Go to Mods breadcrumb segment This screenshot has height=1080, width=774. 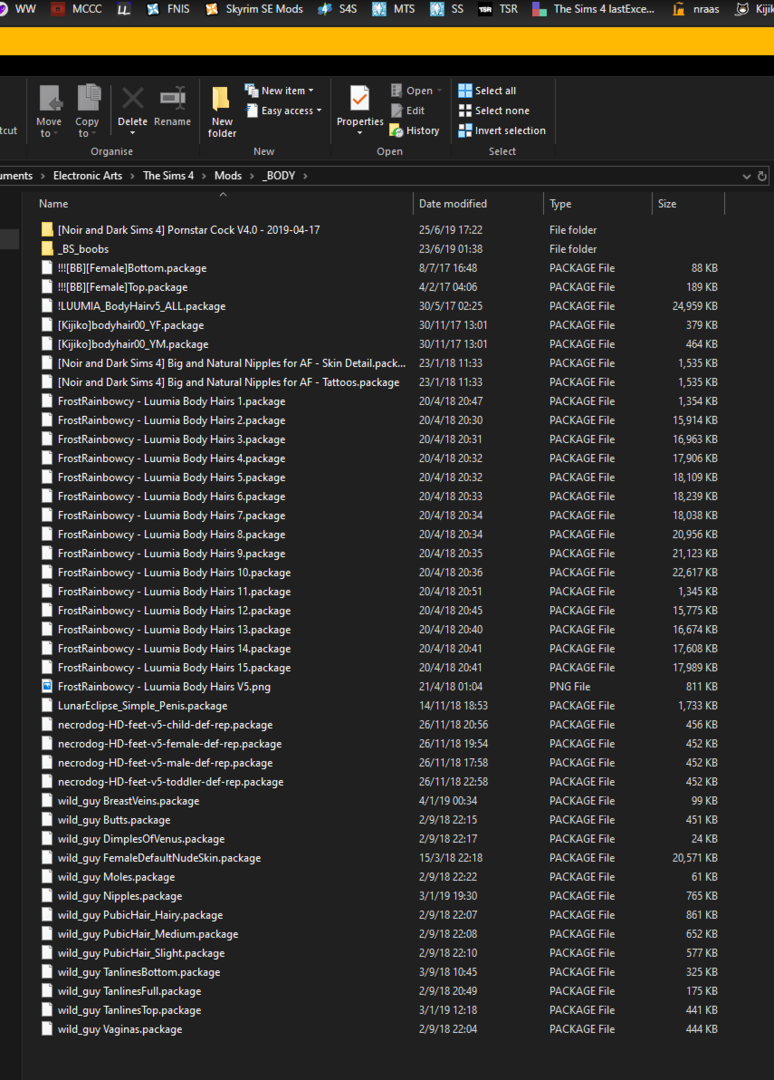228,176
